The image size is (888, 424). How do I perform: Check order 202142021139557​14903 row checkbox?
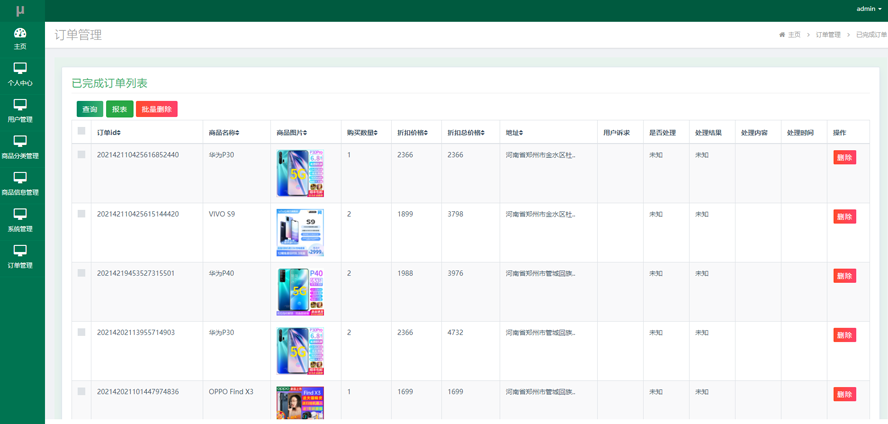coord(82,332)
